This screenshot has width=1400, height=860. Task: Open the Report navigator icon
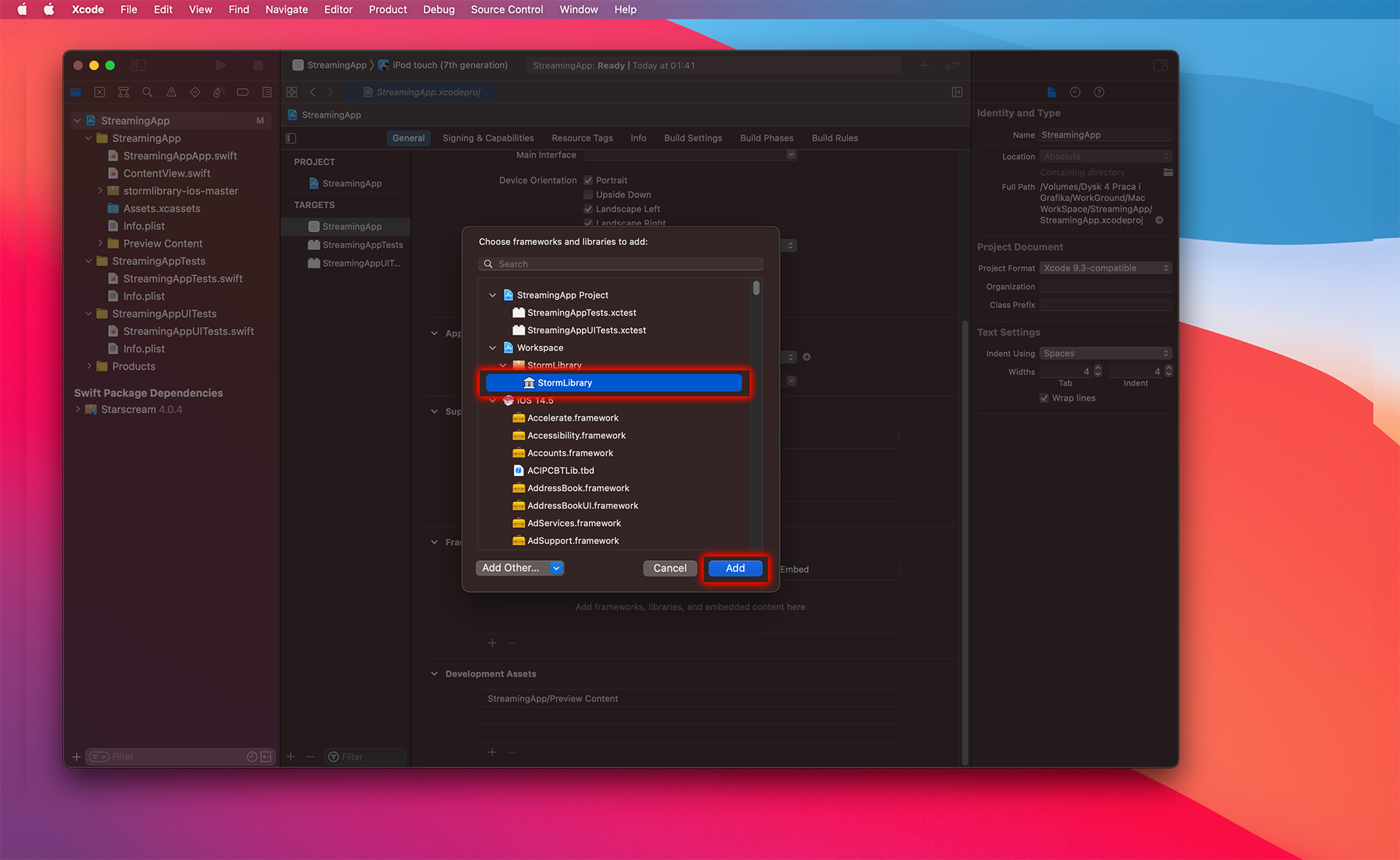267,92
